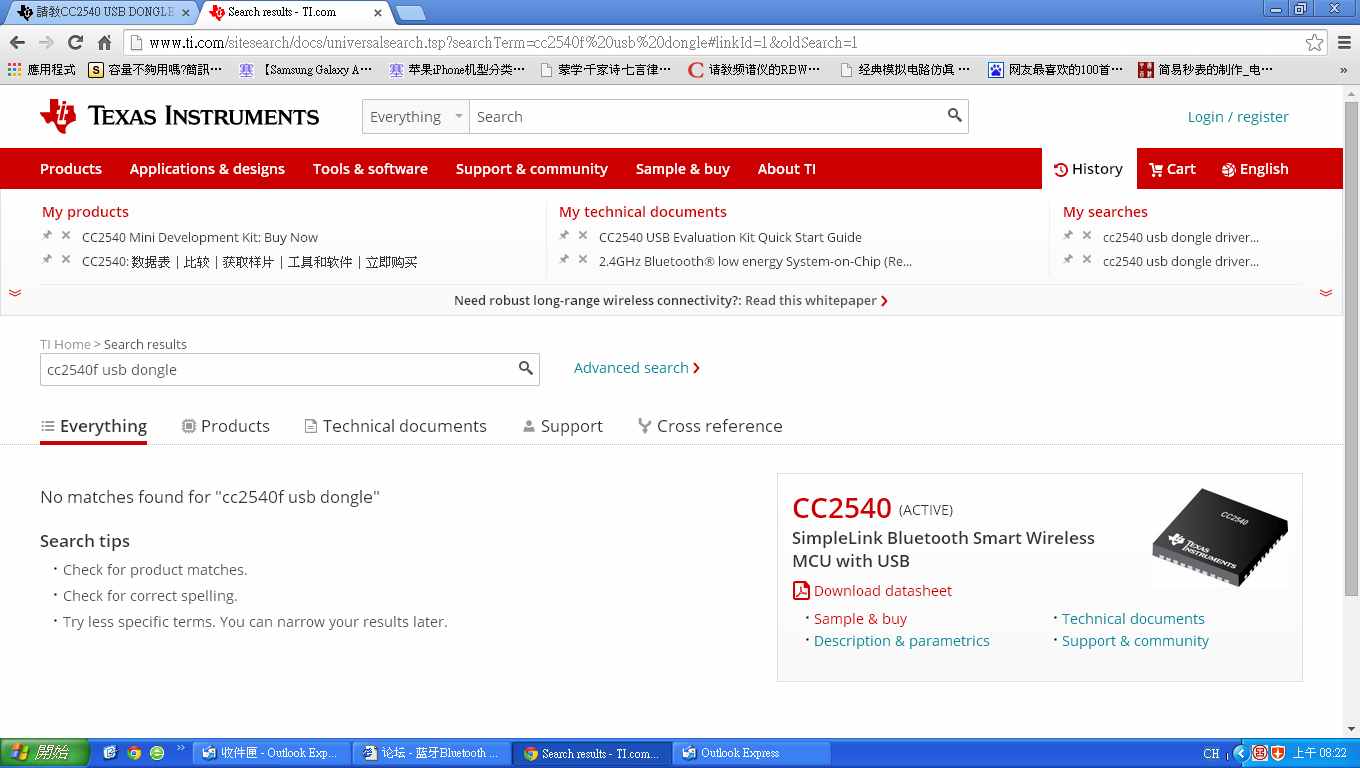Screen dimensions: 1360x768
Task: Click the header Search input field
Action: tap(708, 117)
